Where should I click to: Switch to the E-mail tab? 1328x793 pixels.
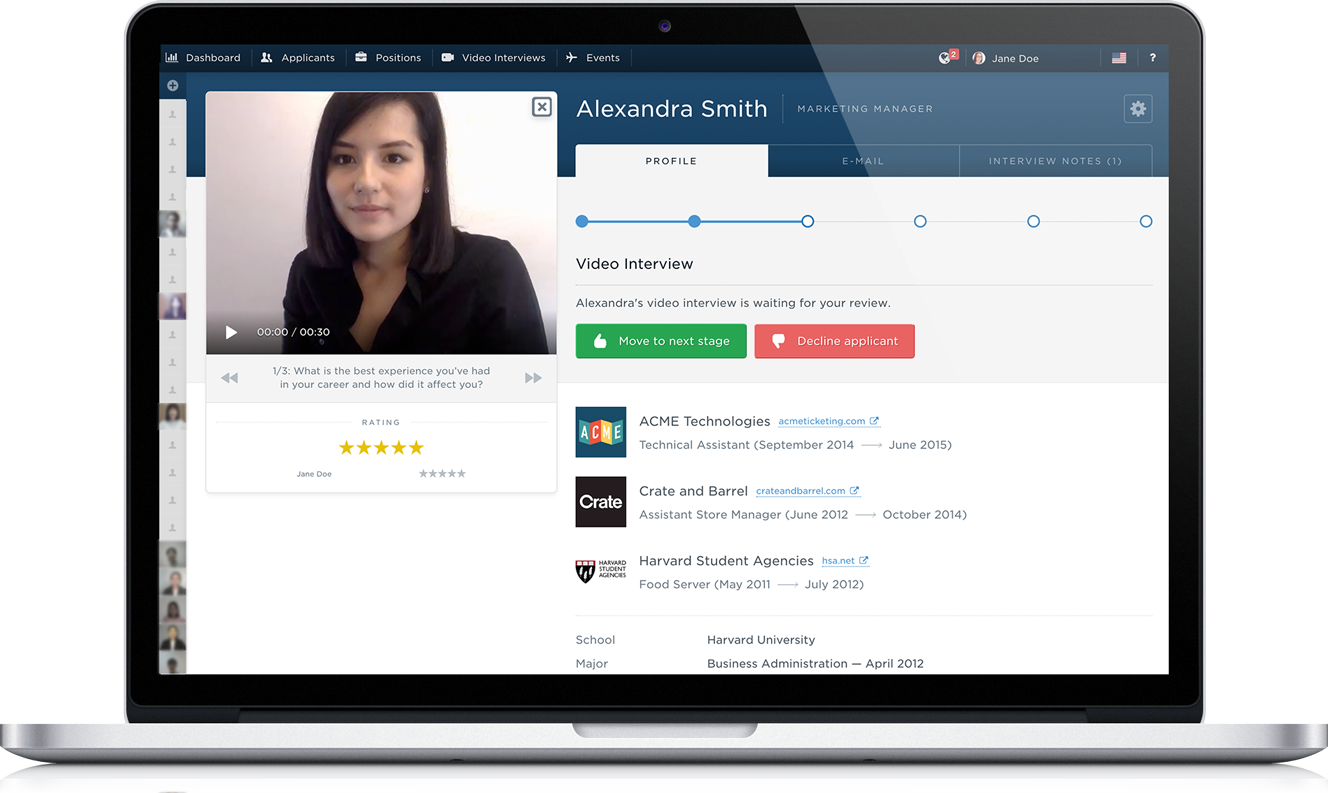tap(863, 161)
